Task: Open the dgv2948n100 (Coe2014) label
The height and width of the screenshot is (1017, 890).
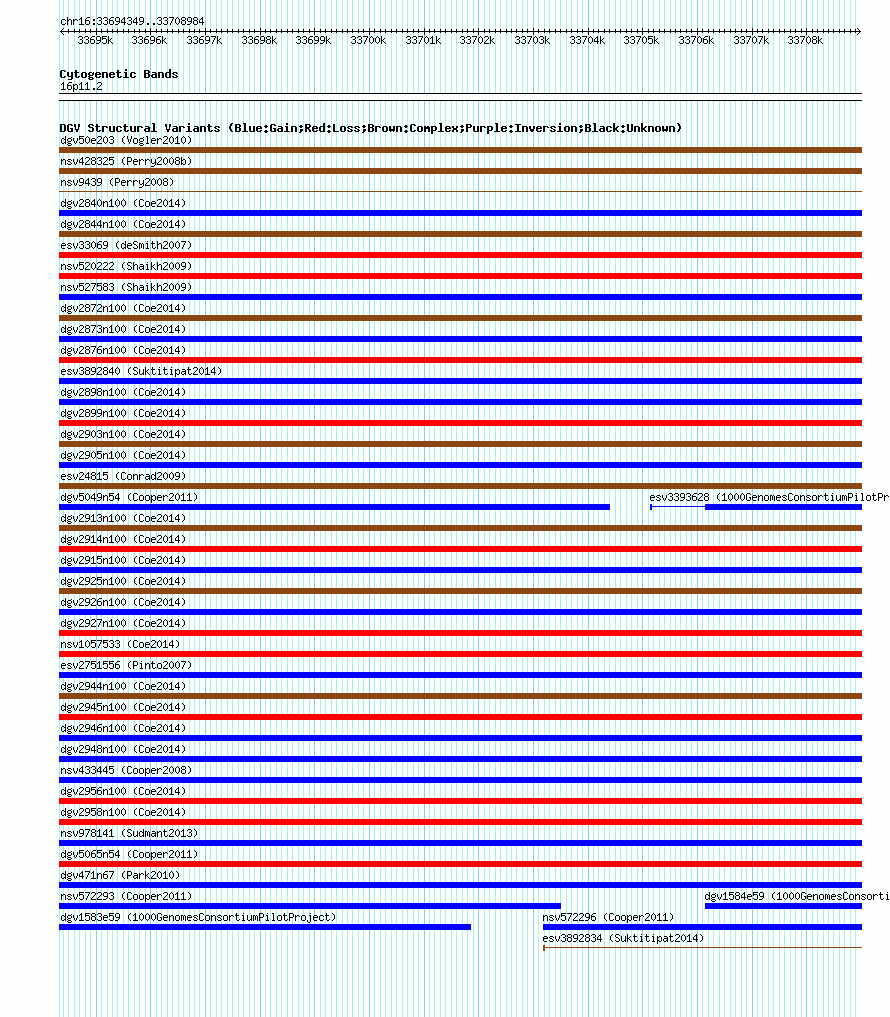Action: (123, 748)
